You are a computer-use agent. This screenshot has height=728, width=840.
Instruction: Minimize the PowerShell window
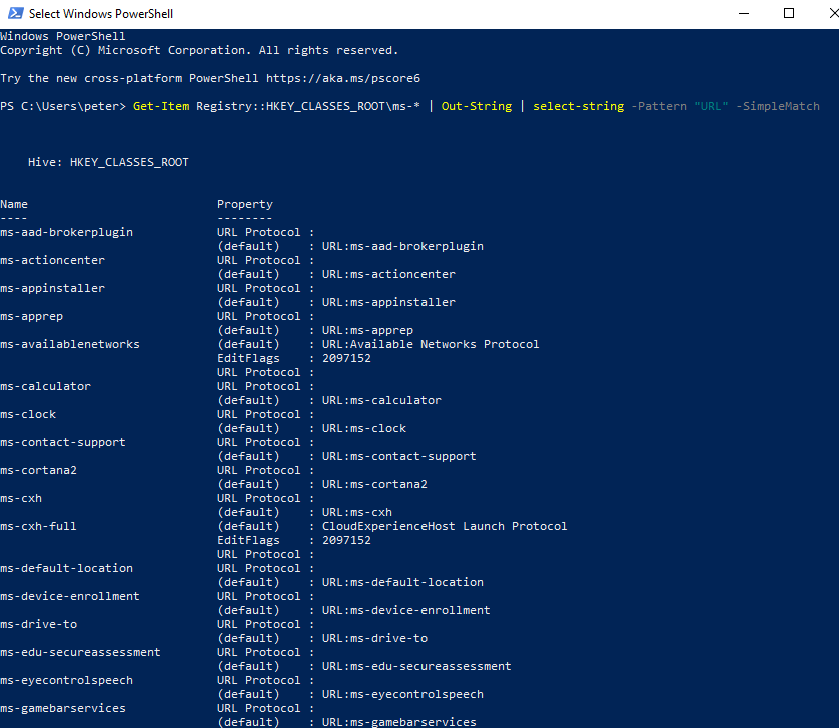[x=741, y=14]
